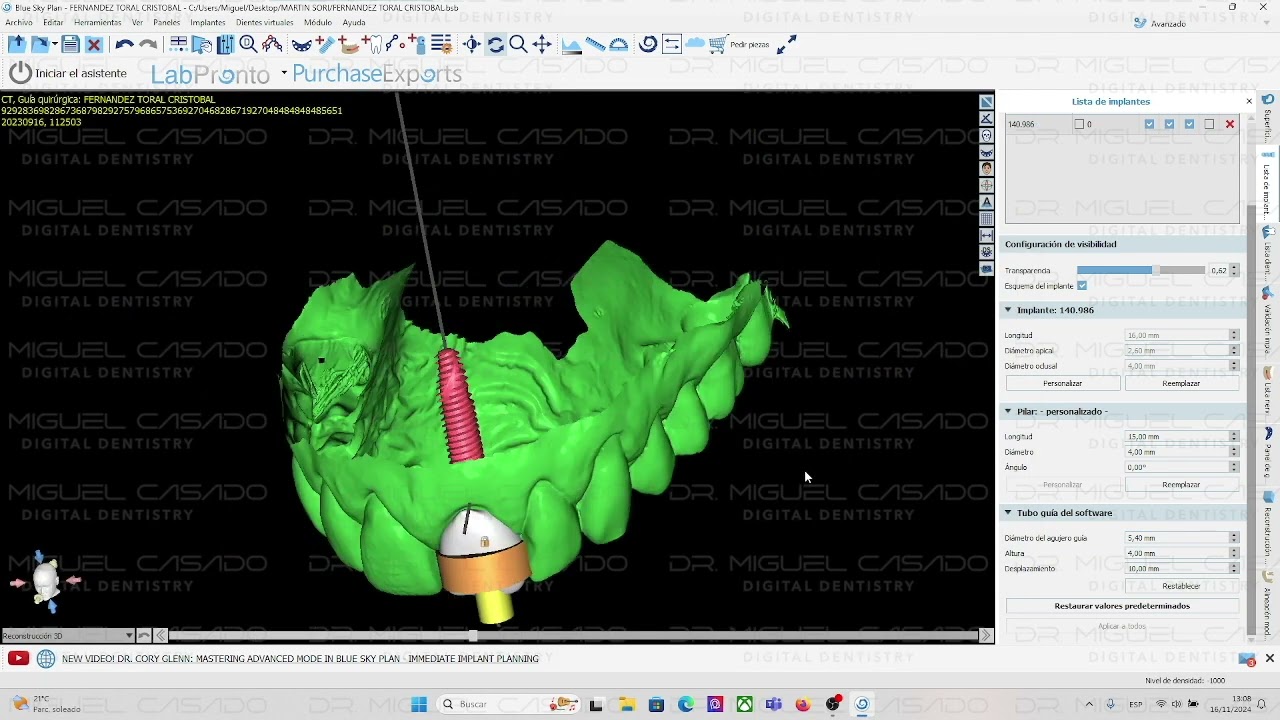Open the Dientes virtuales menu
Image resolution: width=1280 pixels, height=720 pixels.
click(265, 22)
